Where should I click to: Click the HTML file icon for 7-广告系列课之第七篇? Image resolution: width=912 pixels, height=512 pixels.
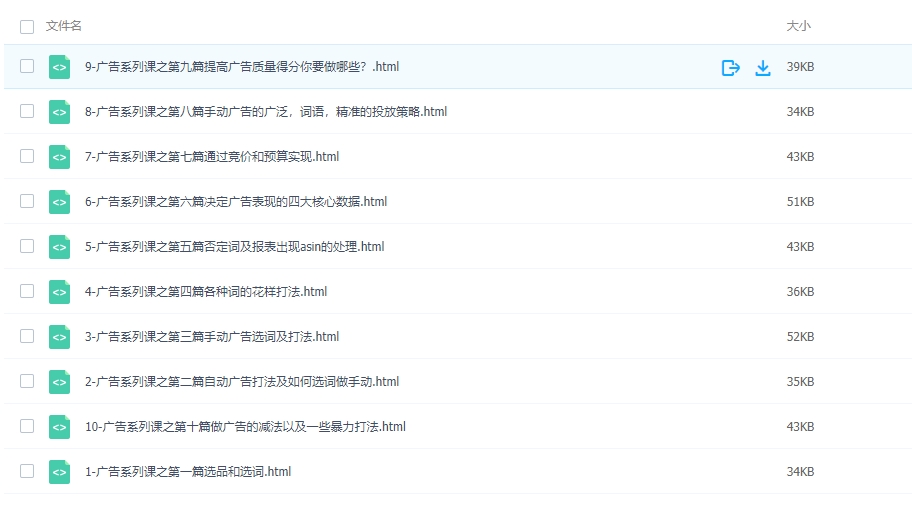[60, 157]
